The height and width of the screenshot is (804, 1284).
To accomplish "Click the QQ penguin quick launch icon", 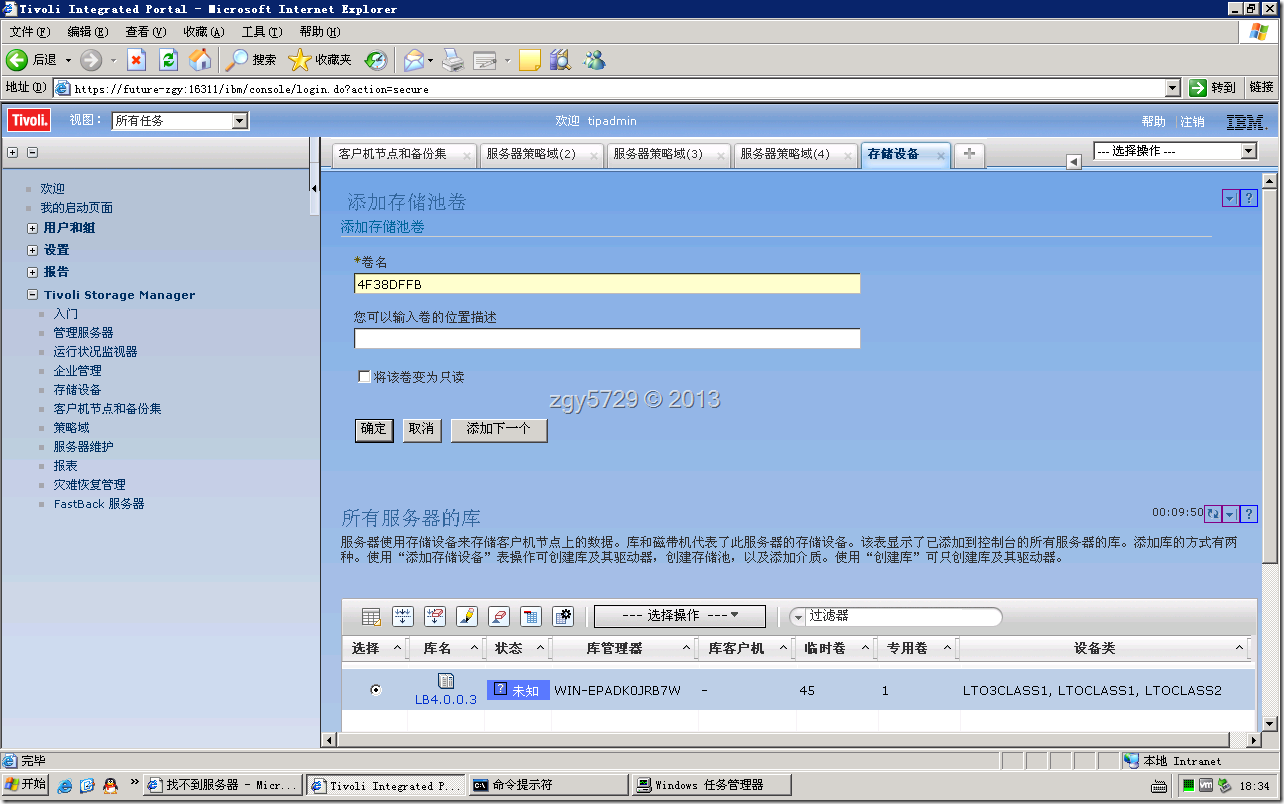I will 110,786.
